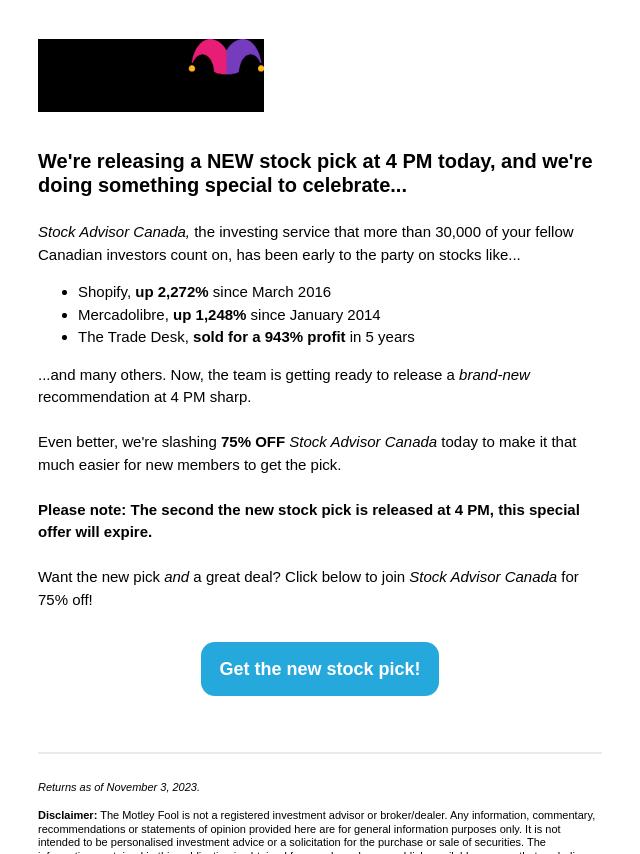
Task: Click the italic "and" in the last paragraph
Action: pyautogui.click(x=177, y=577)
